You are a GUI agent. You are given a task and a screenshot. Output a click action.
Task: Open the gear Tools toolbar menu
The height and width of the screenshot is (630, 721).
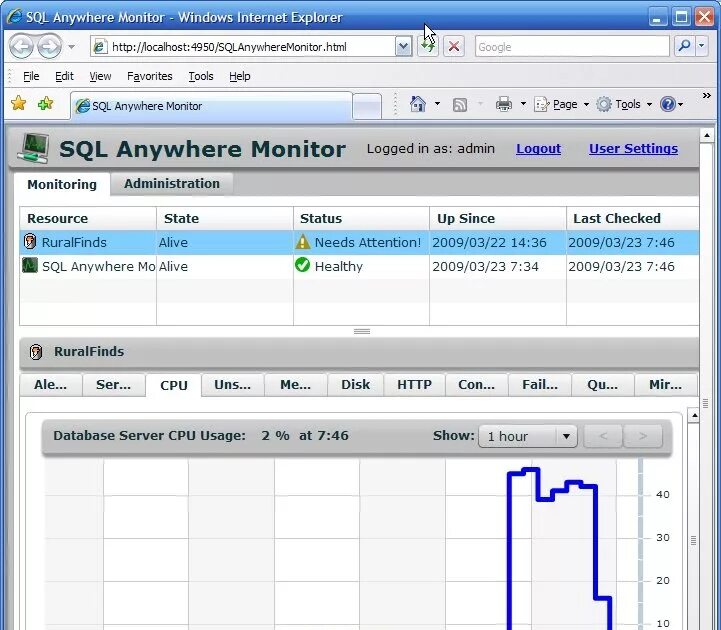624,104
